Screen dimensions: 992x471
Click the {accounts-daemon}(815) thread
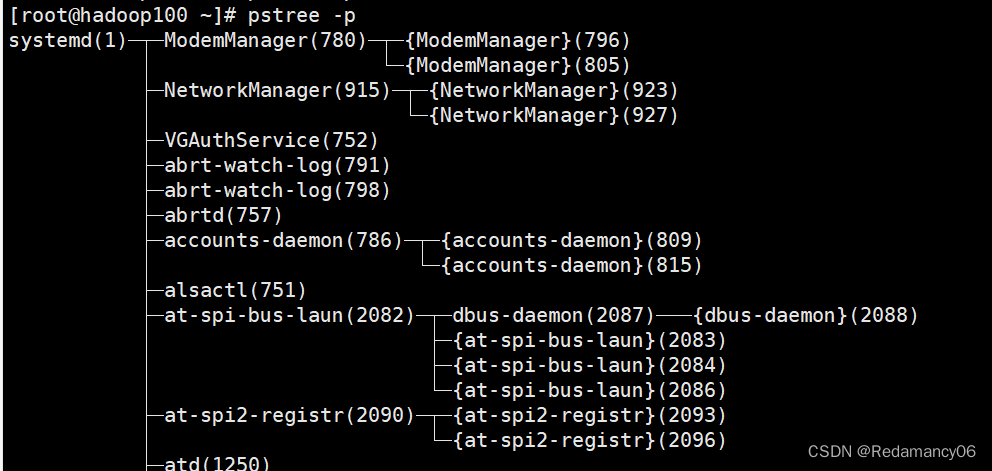[x=572, y=266]
